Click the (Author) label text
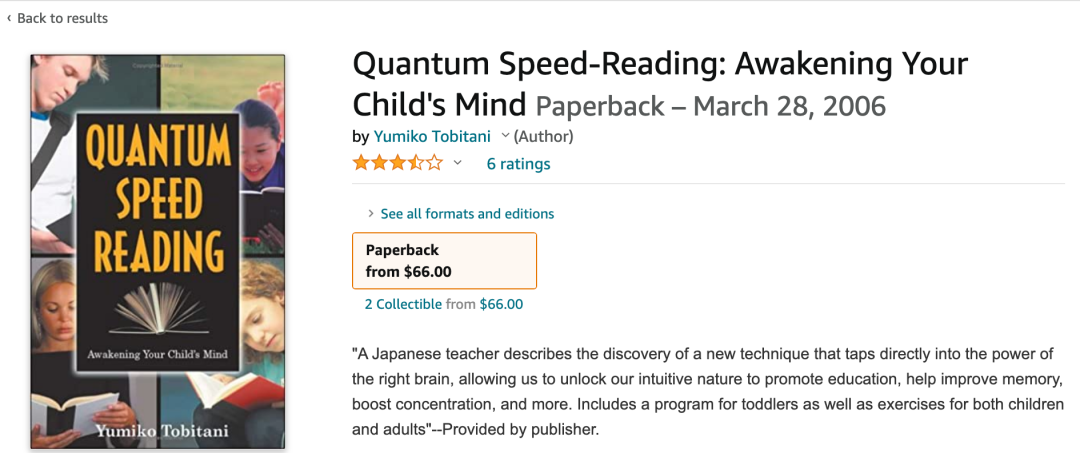This screenshot has width=1080, height=453. [543, 136]
